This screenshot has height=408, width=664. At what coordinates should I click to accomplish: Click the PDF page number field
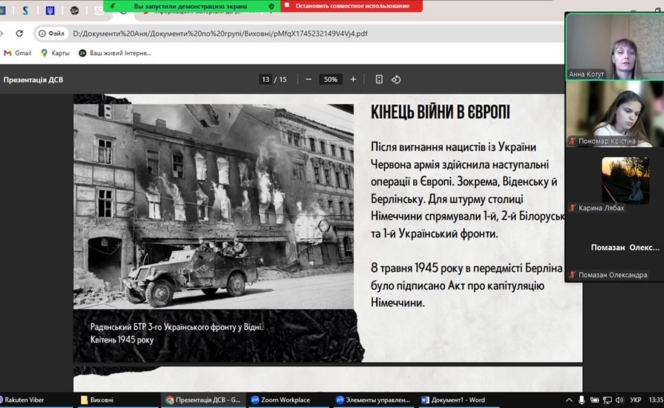click(266, 80)
